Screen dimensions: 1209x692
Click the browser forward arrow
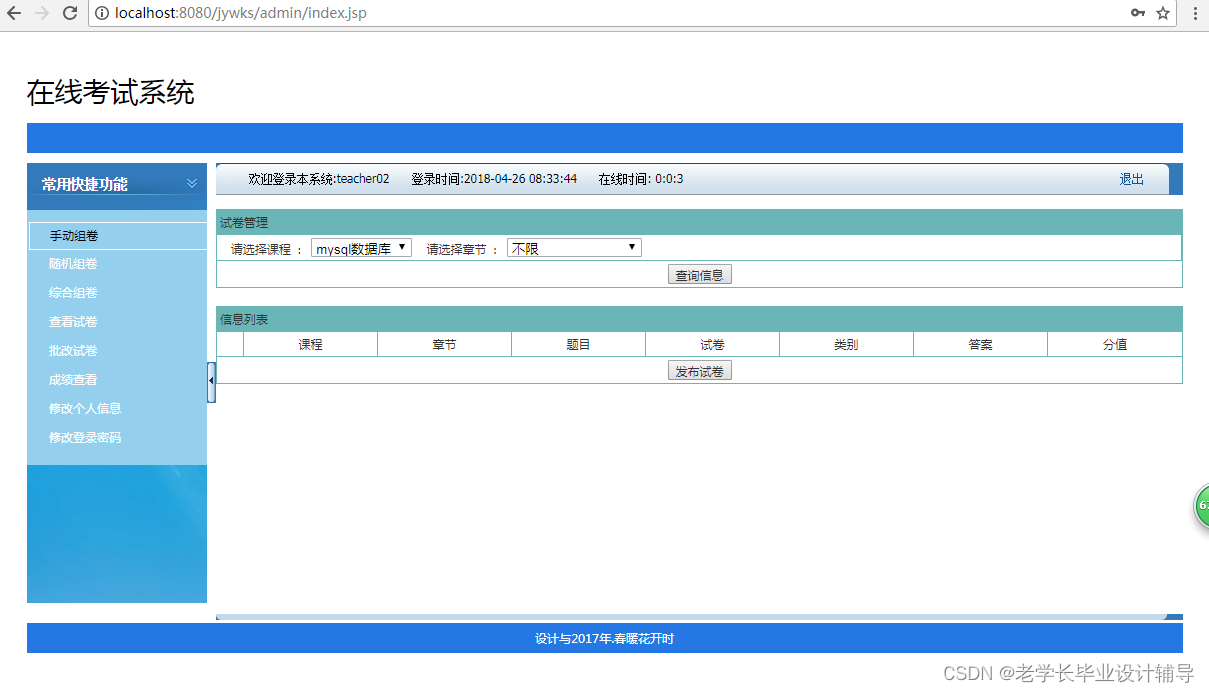[x=42, y=14]
